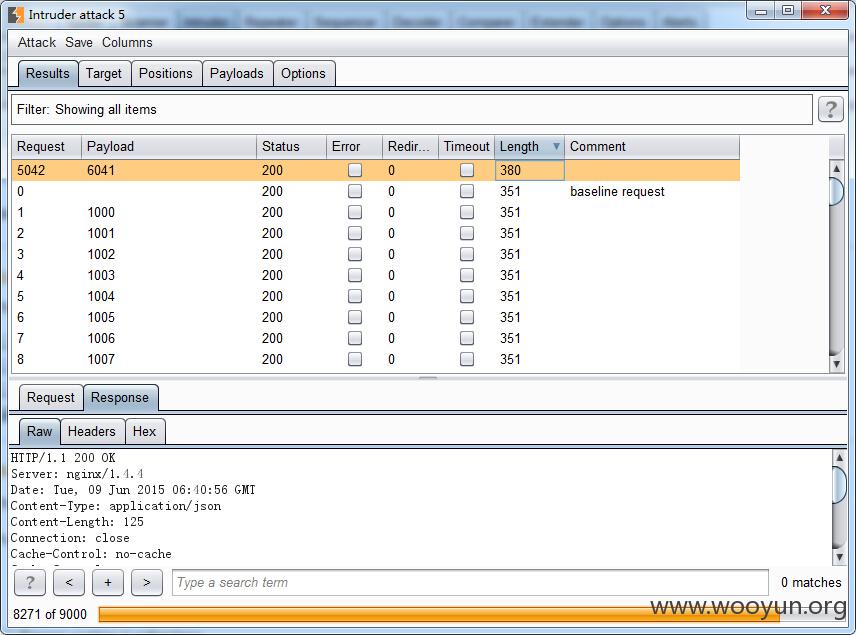Toggle Error checkbox for payload 1007

pos(355,359)
